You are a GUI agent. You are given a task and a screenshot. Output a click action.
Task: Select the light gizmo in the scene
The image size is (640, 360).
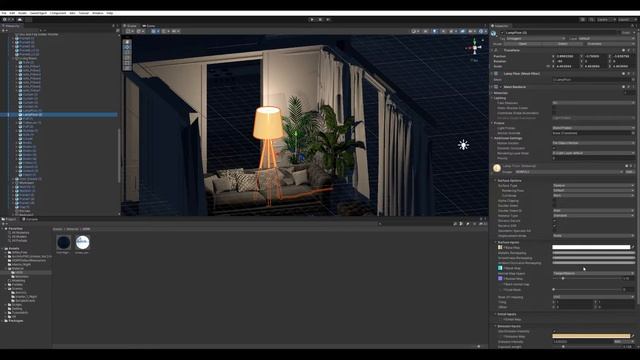point(463,145)
